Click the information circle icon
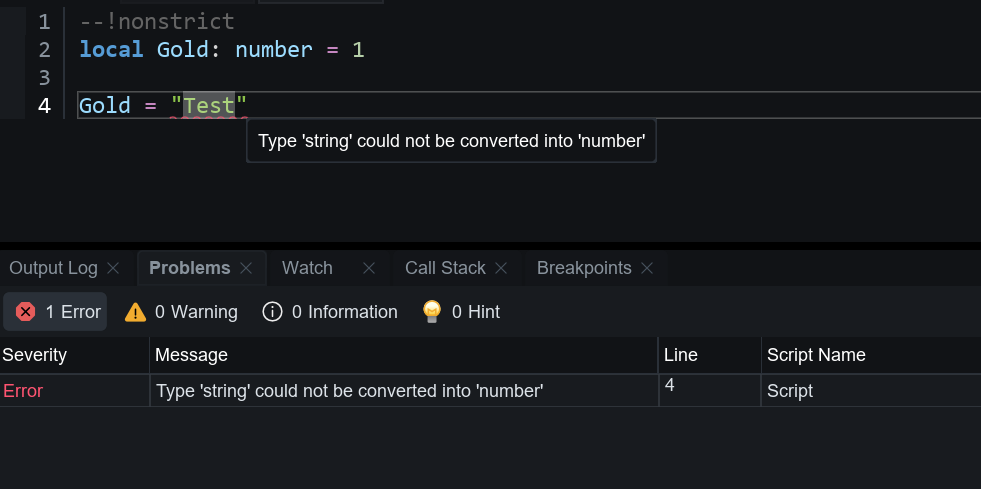The image size is (981, 489). 272,312
